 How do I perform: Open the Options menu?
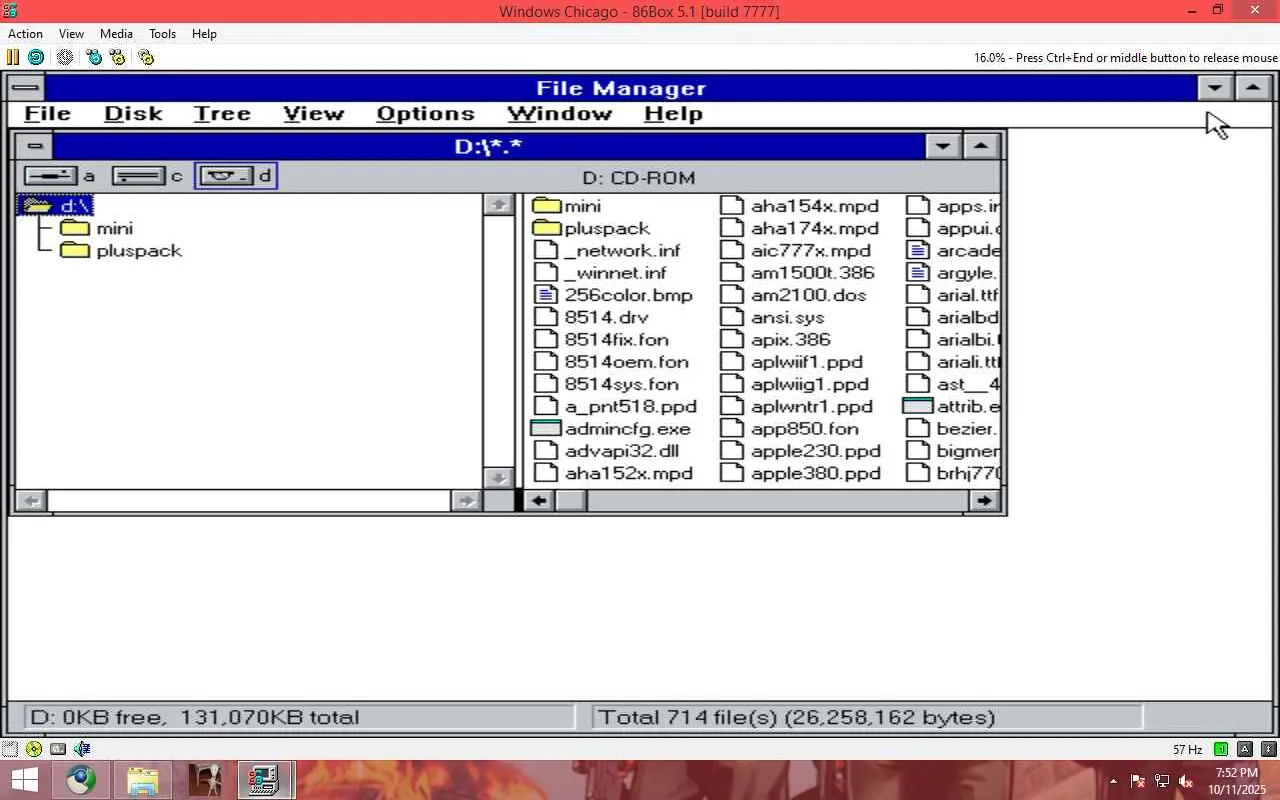(425, 114)
